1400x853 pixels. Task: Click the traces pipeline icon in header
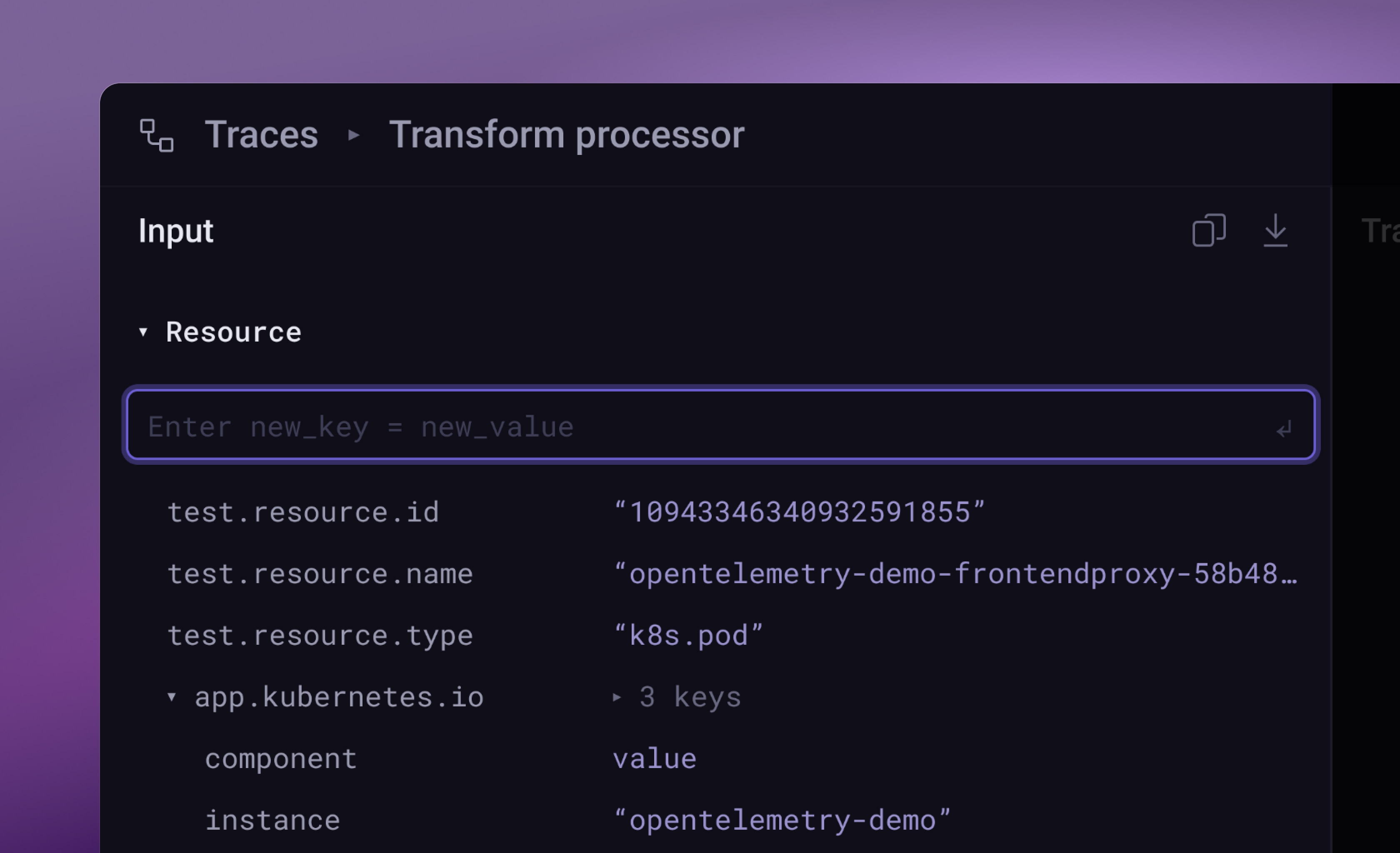pyautogui.click(x=156, y=135)
